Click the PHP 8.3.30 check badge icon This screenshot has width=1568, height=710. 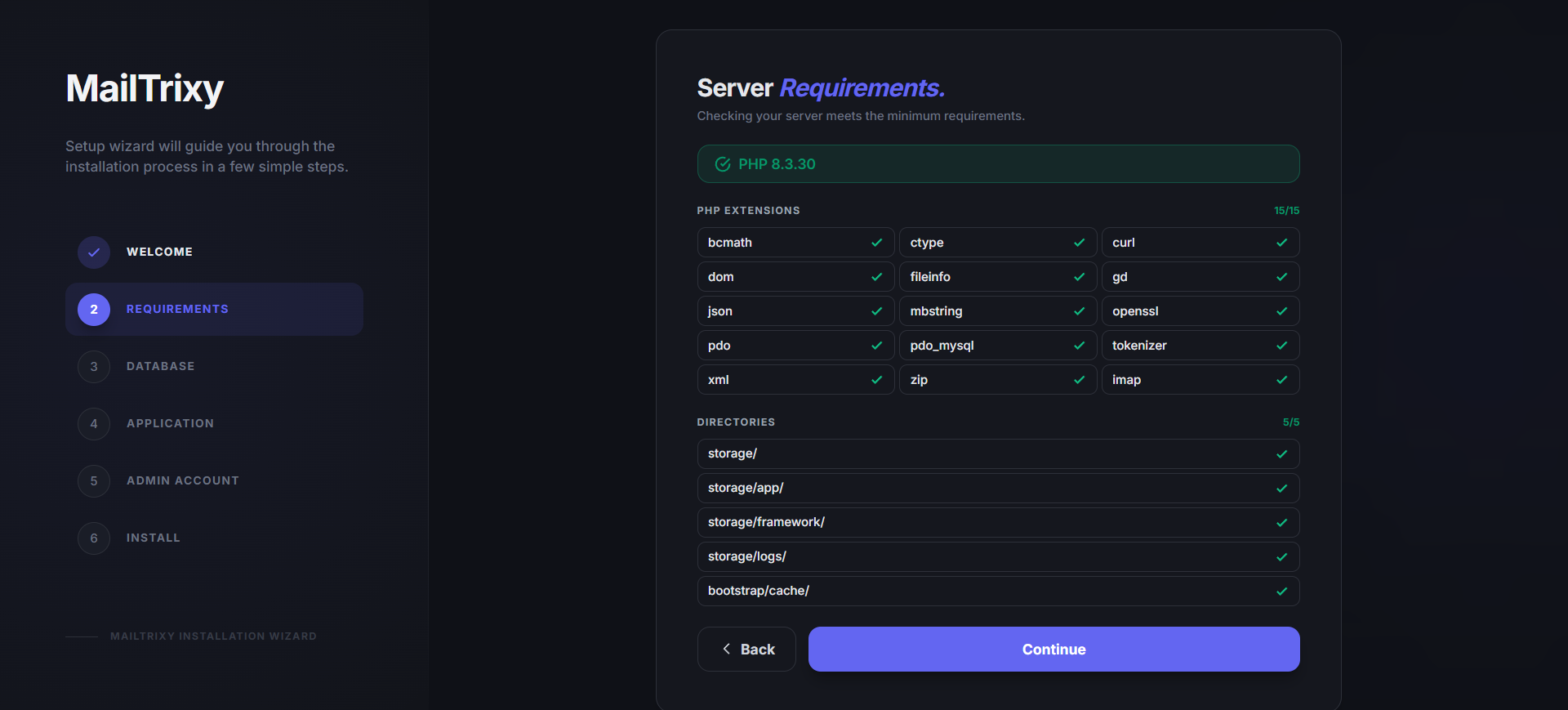coord(723,164)
